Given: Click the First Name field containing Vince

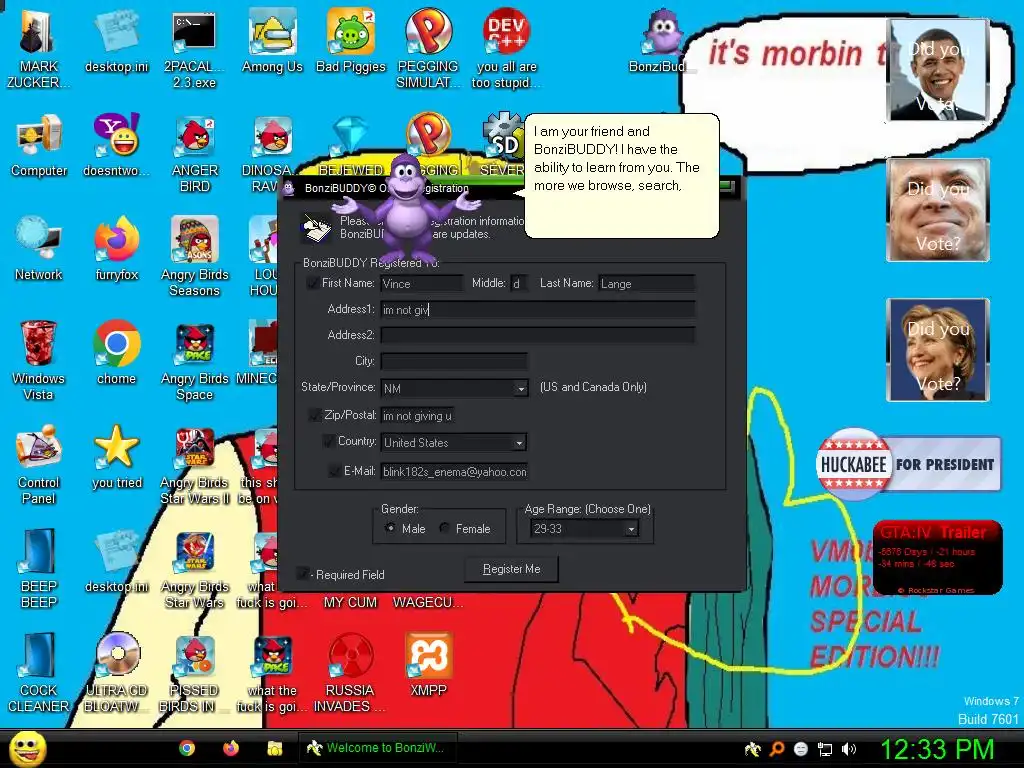Looking at the screenshot, I should tap(421, 283).
